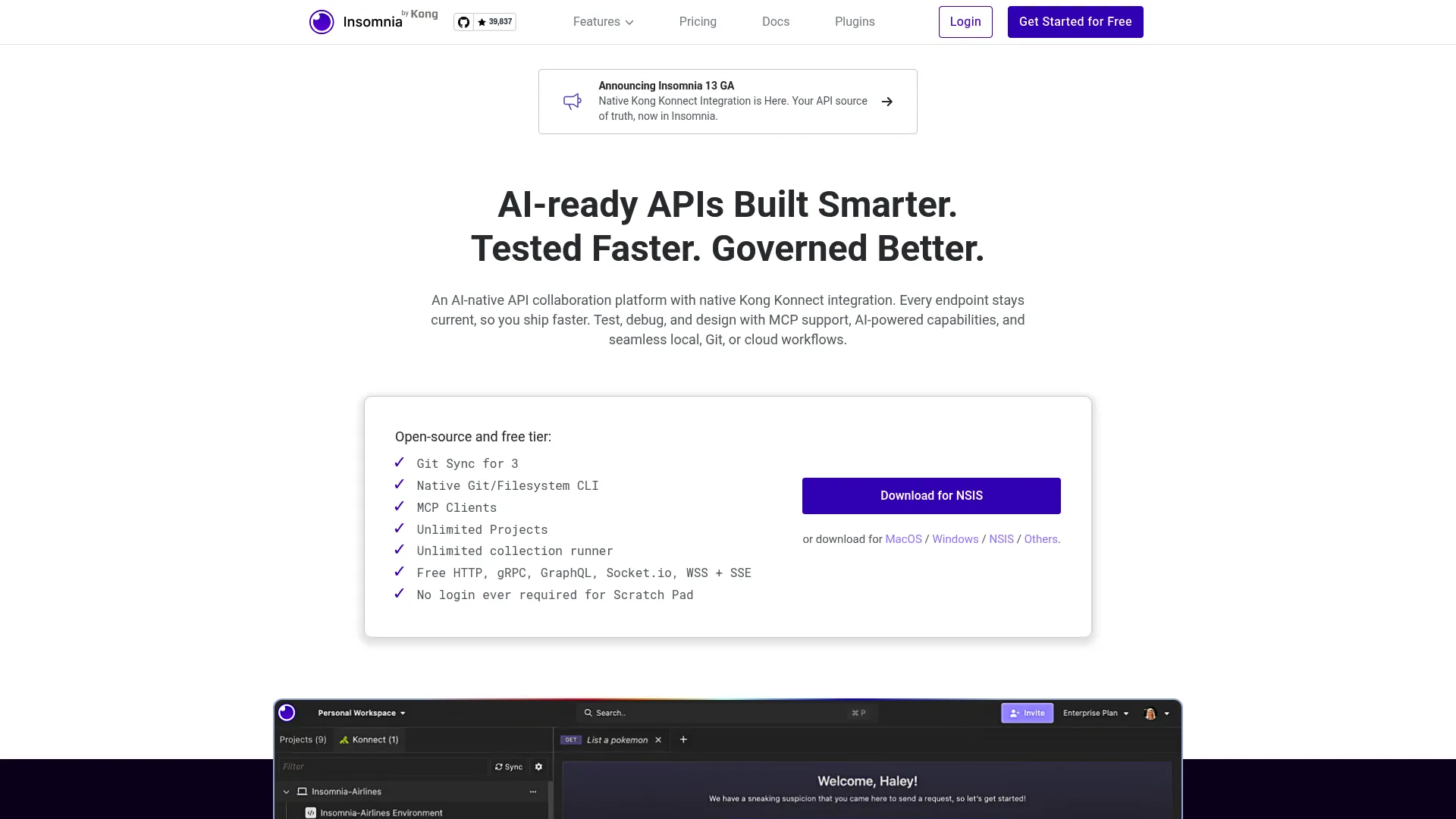Click the Search field in app header

click(x=726, y=713)
